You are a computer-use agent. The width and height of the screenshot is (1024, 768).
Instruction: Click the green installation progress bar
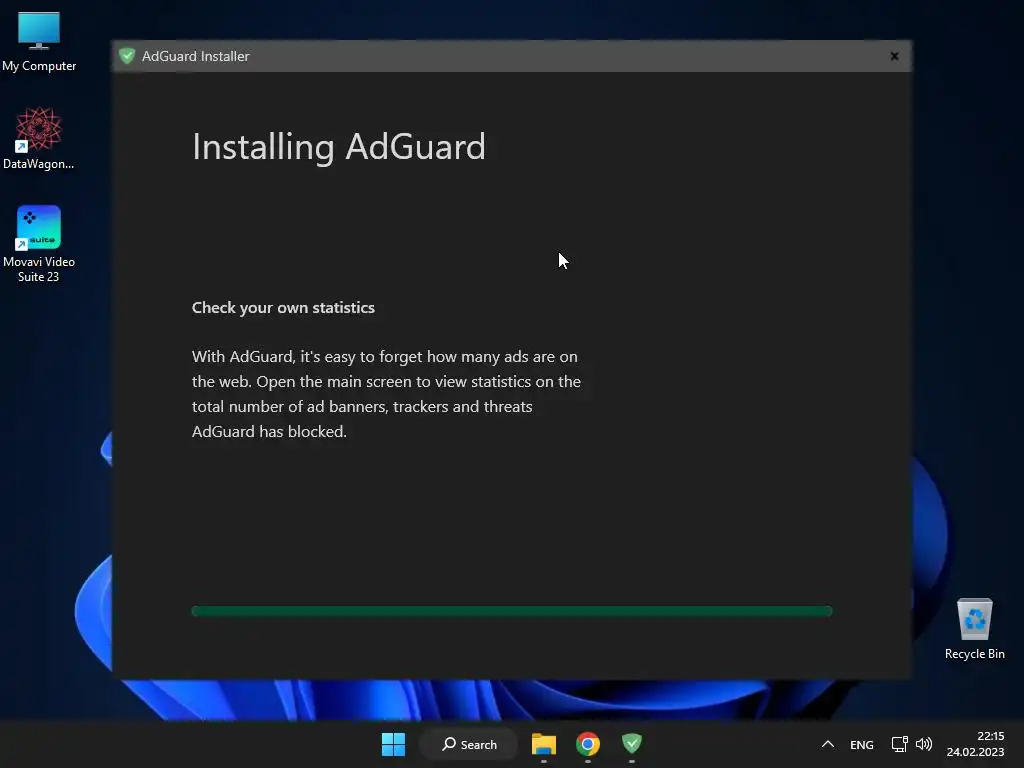512,611
